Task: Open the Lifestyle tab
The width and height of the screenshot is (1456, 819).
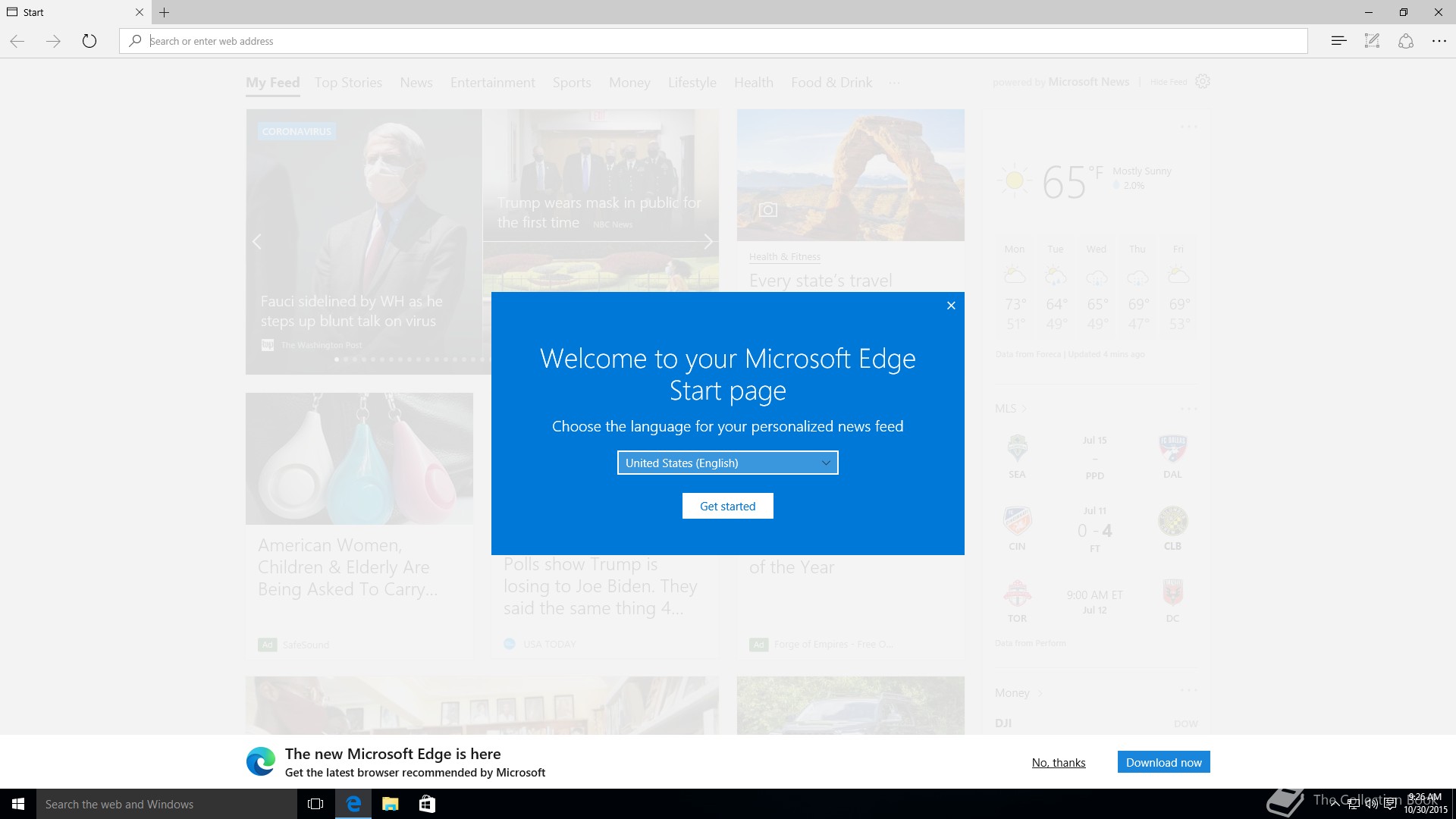Action: coord(692,83)
